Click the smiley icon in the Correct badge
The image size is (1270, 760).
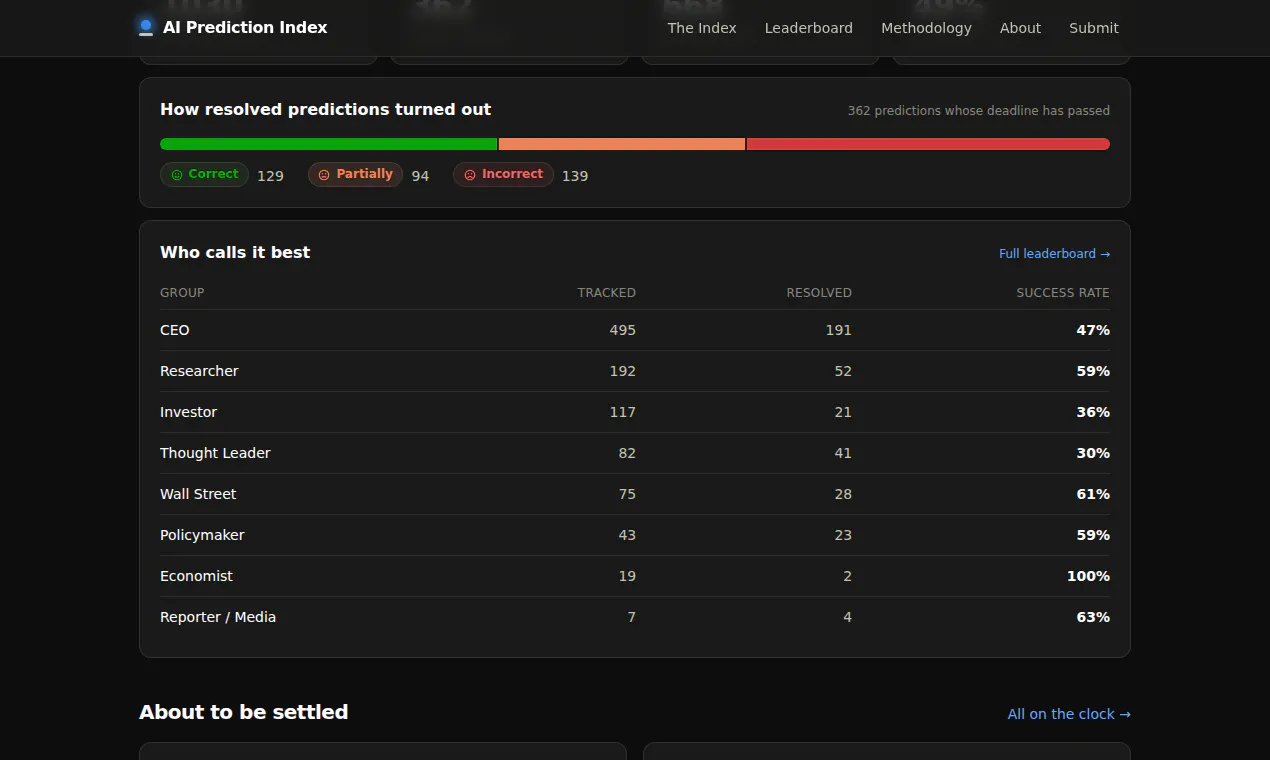click(177, 175)
